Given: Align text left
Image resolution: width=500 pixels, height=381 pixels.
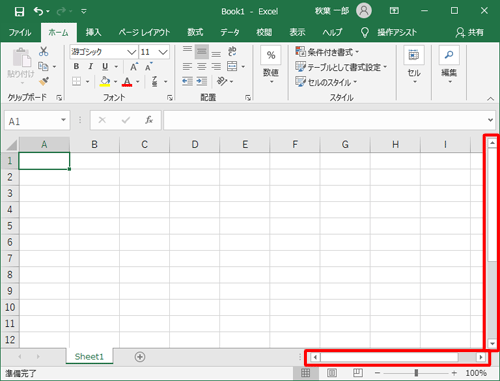Looking at the screenshot, I should 187,67.
